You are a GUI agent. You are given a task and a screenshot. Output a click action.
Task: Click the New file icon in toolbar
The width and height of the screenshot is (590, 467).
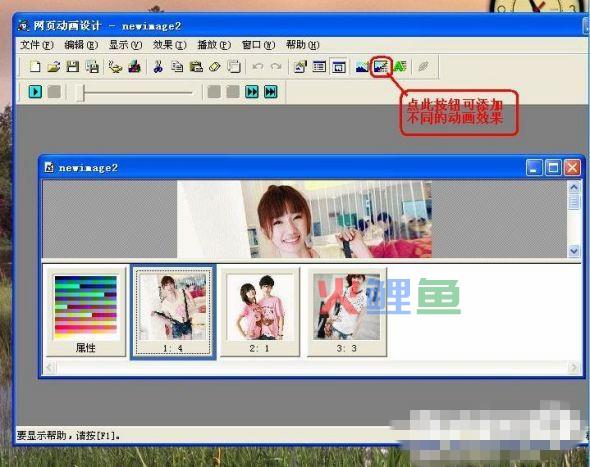35,67
